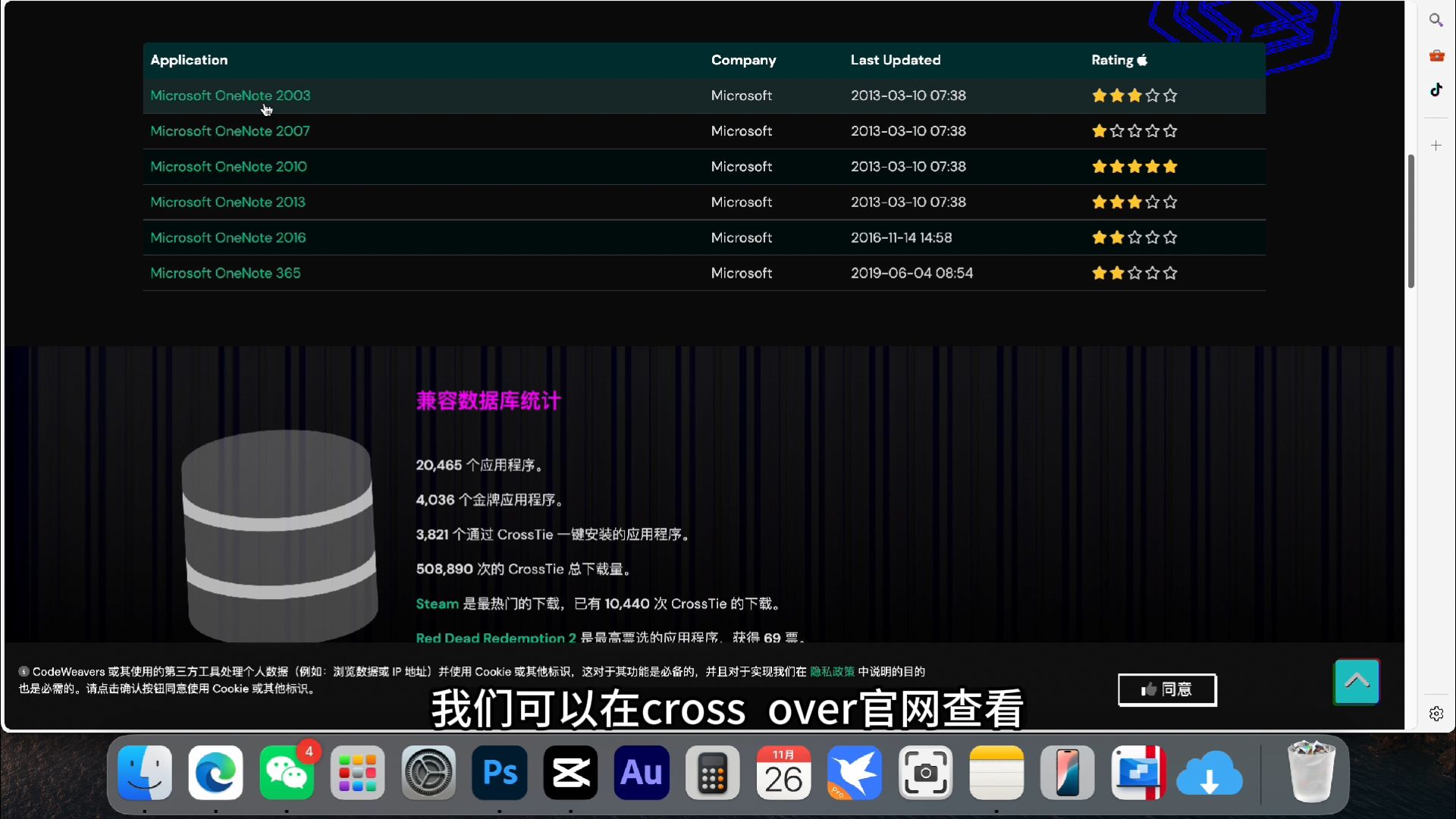Click date 2016-11-14 14:58
1456x819 pixels.
pos(901,238)
